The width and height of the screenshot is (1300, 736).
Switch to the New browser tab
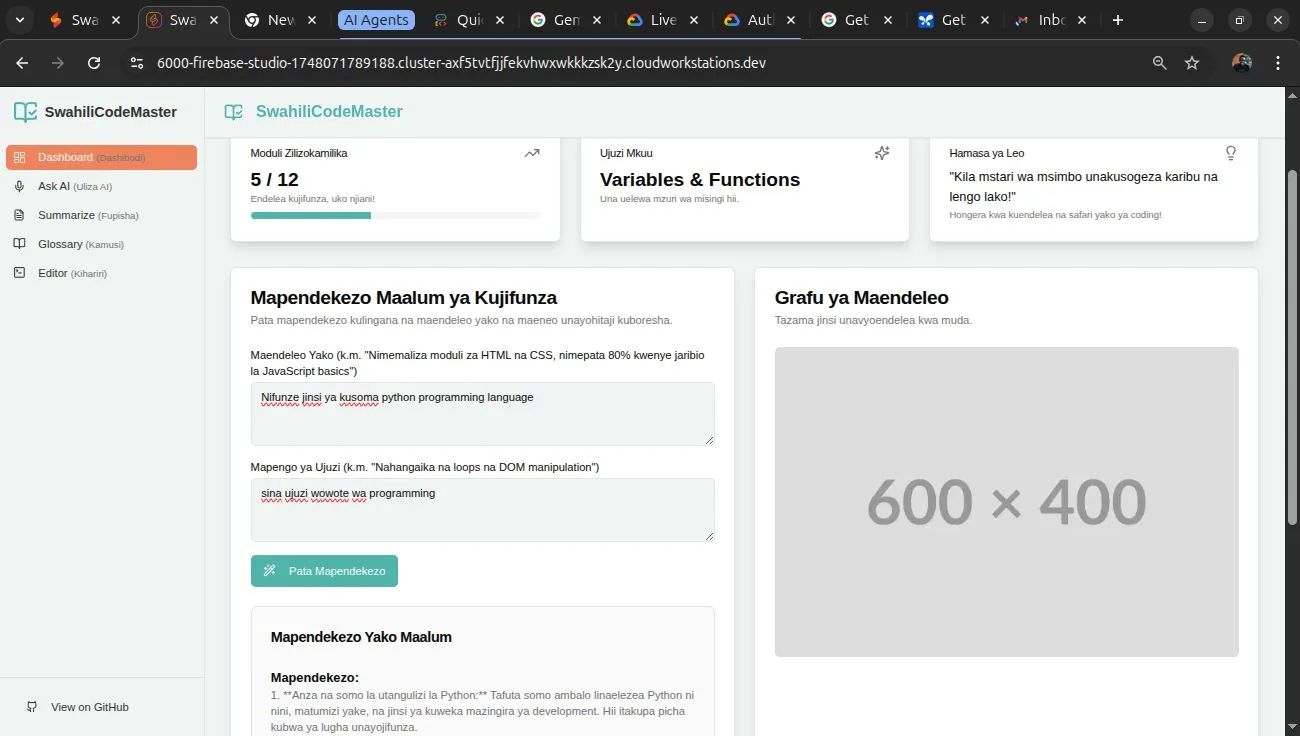281,20
